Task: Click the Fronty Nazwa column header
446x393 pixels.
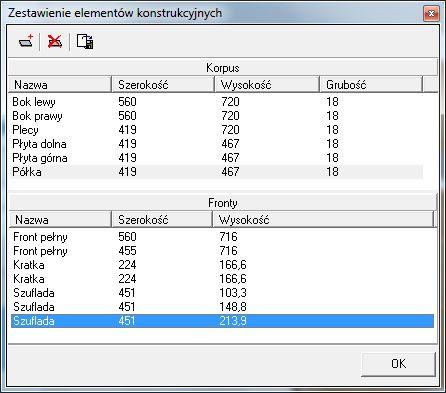Action: point(60,220)
